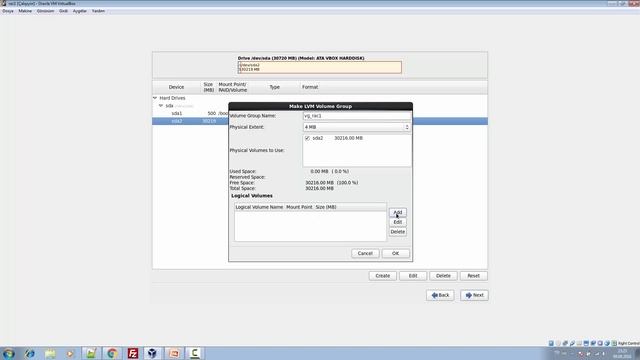Open the Yardım menu
This screenshot has height=360, width=640.
[98, 11]
